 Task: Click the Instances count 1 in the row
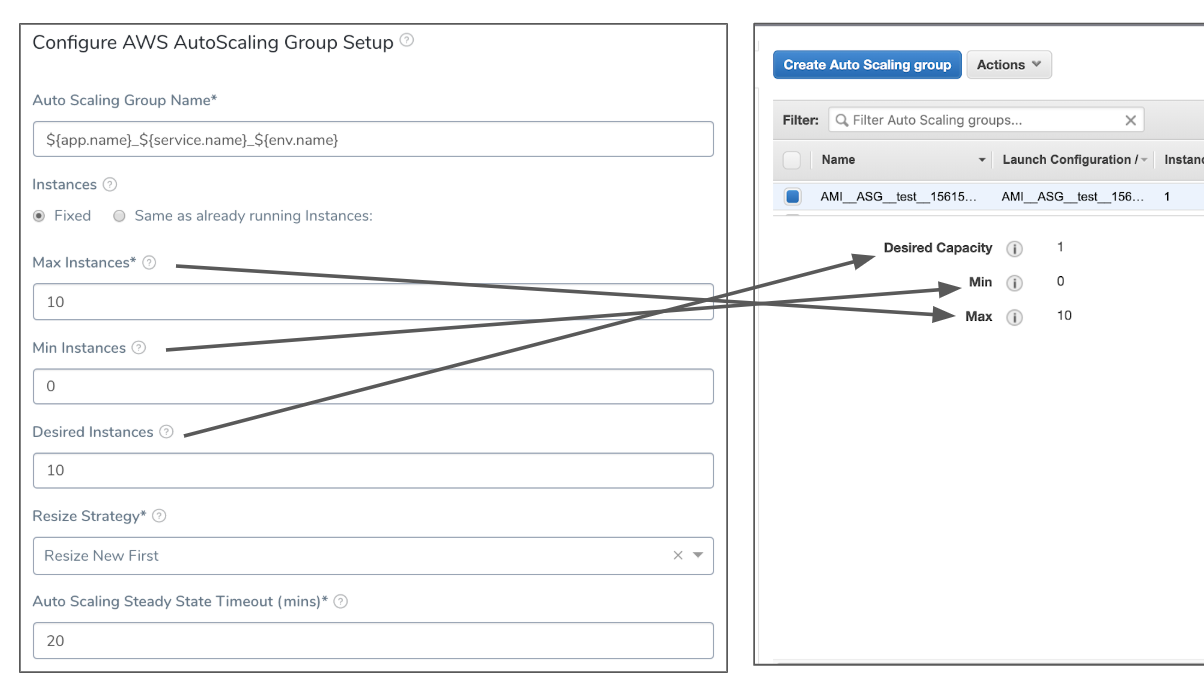(1167, 197)
